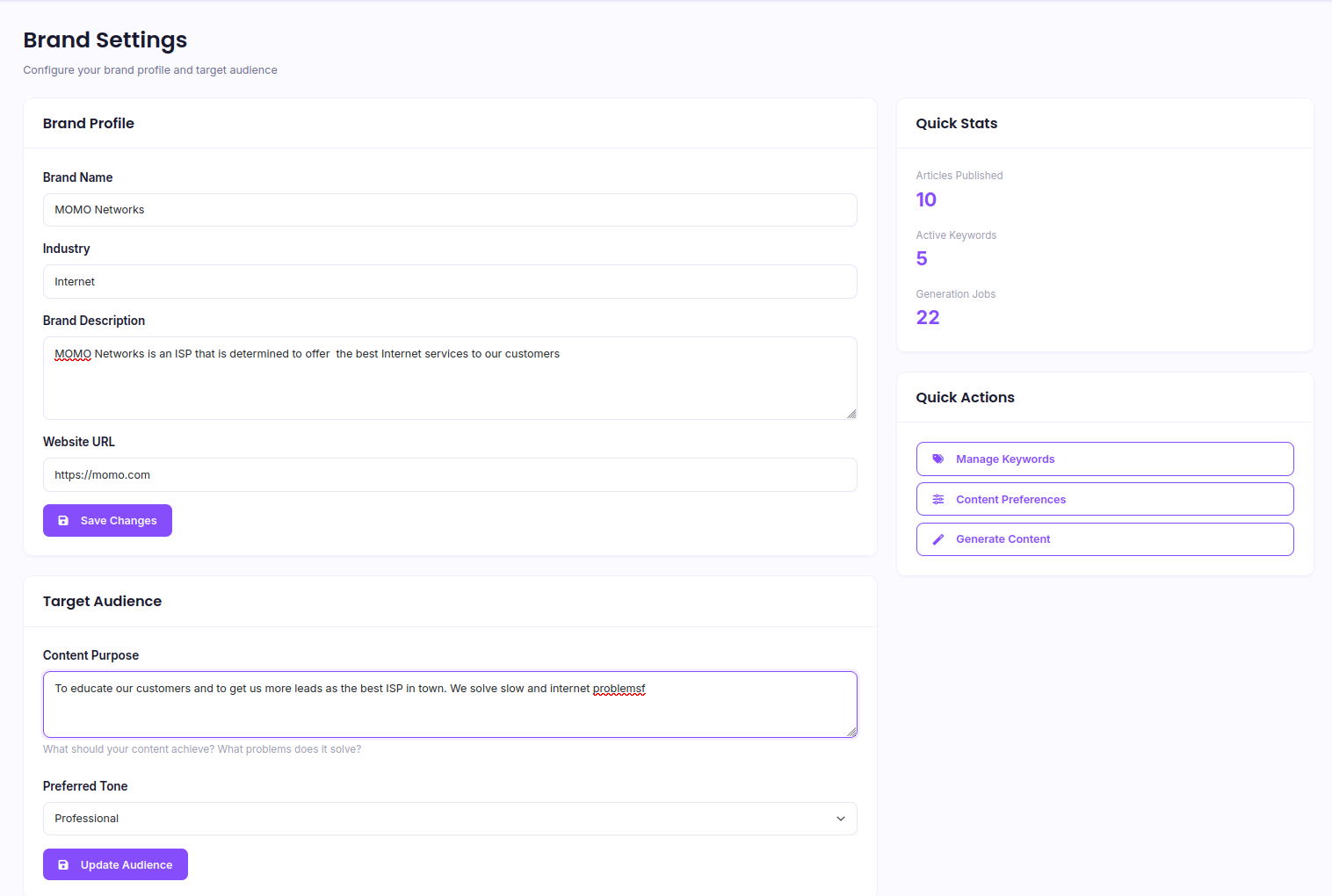Viewport: 1332px width, 896px height.
Task: Select the Brand Description text area
Action: [x=450, y=378]
